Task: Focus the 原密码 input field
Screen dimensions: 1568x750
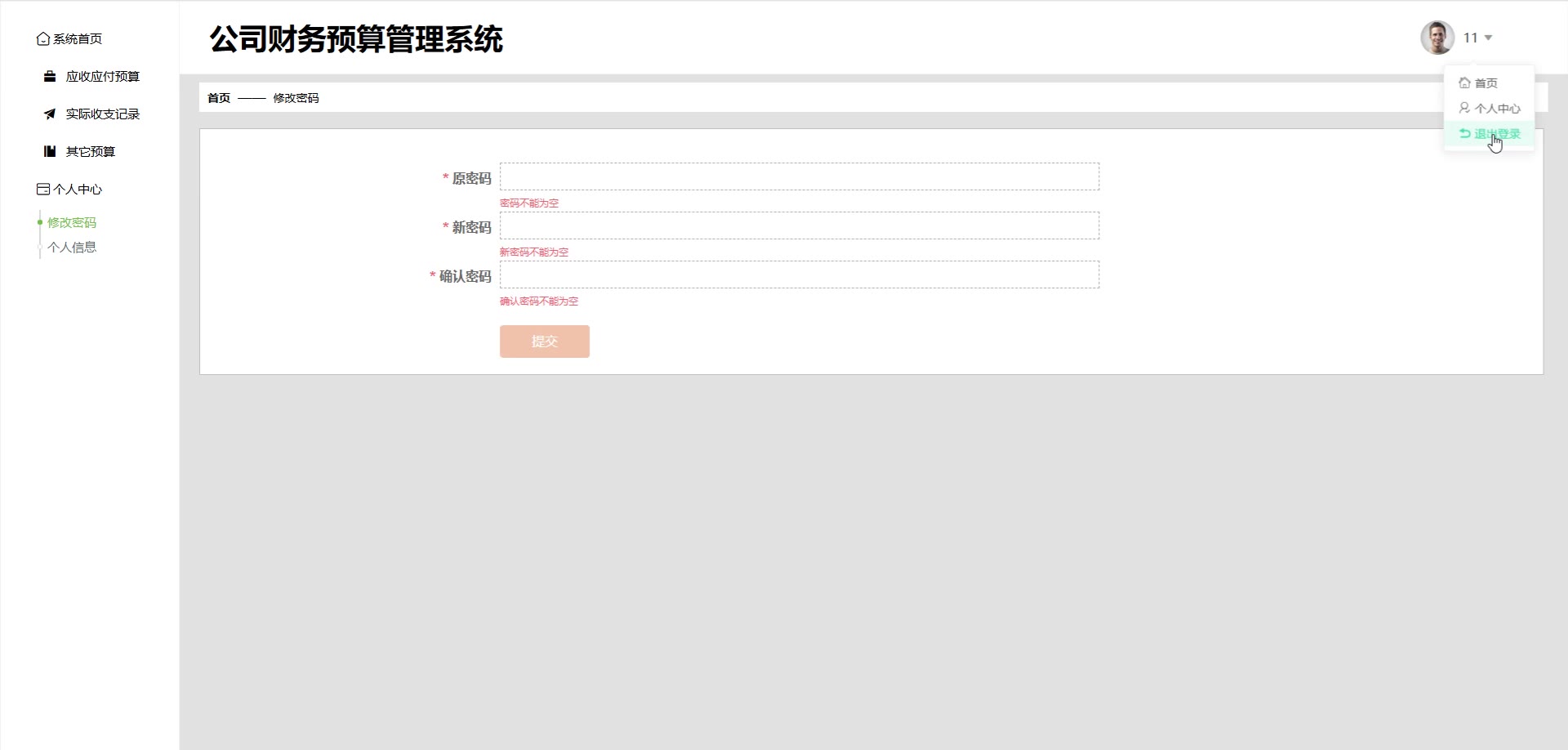Action: pyautogui.click(x=800, y=176)
